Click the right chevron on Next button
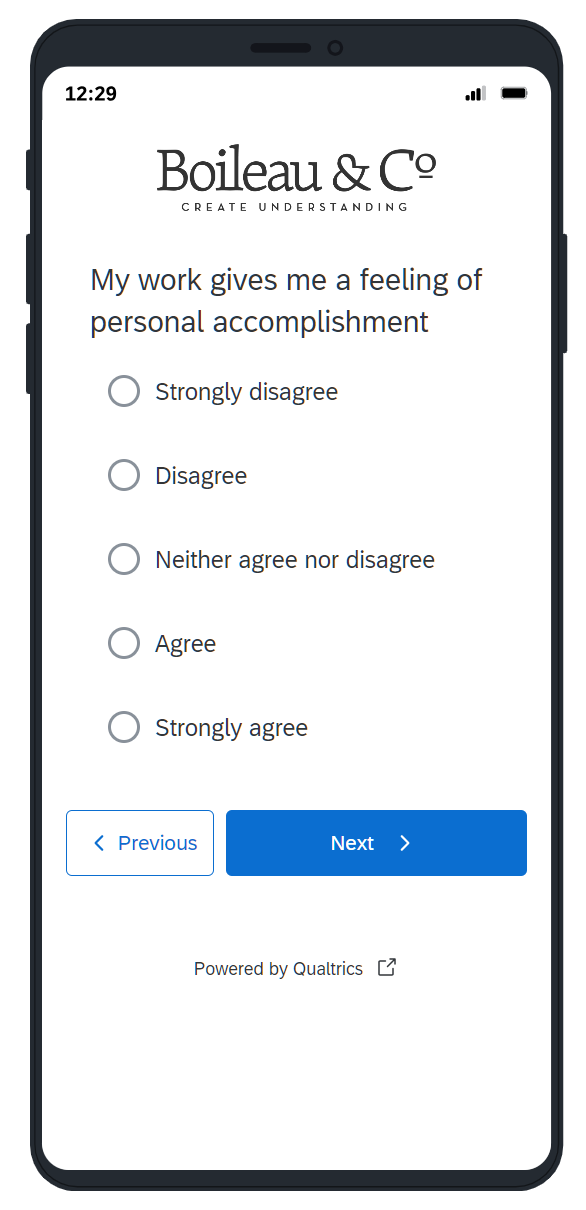 click(x=405, y=843)
